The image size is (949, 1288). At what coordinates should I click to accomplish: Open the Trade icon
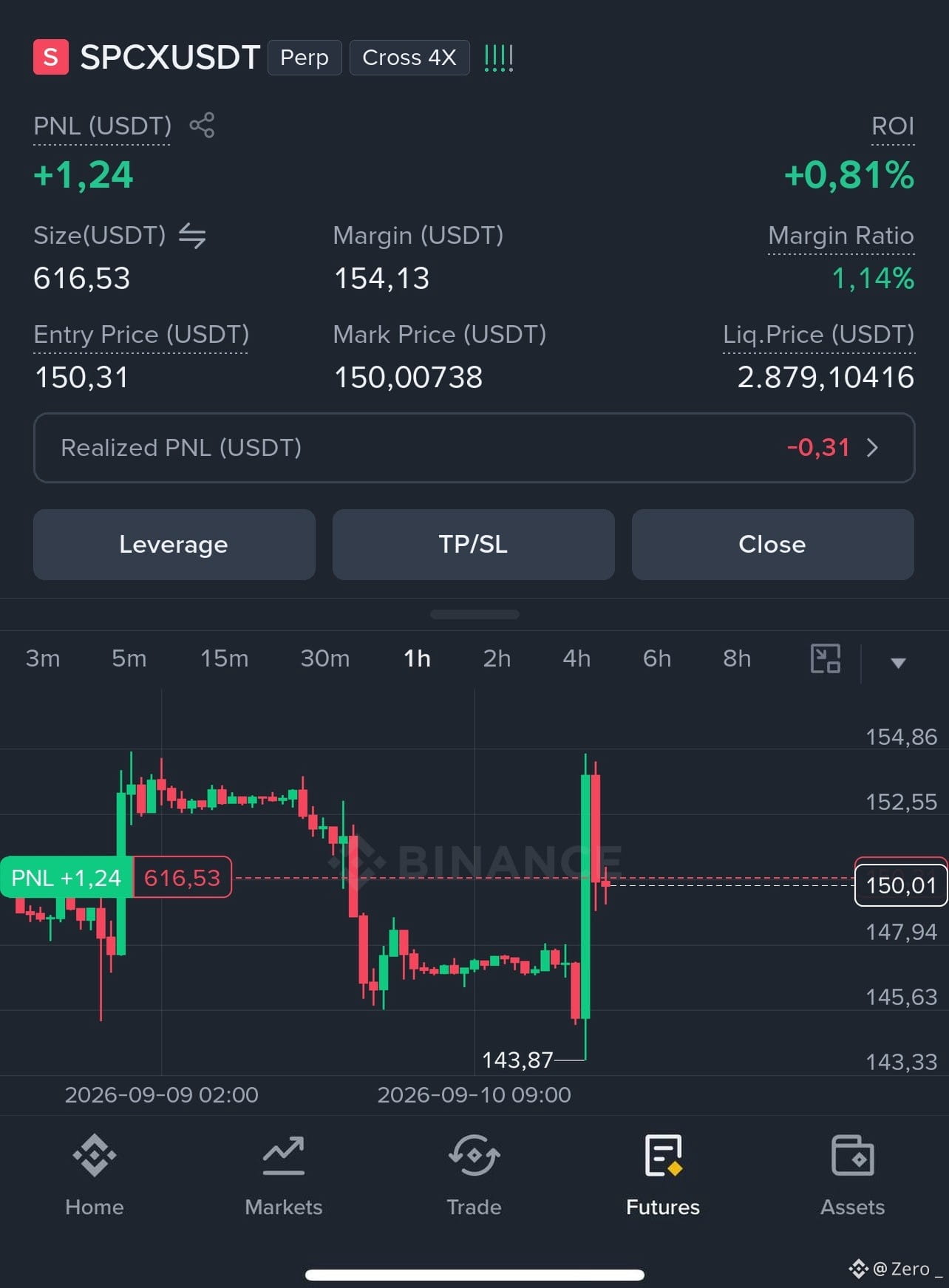(474, 1155)
